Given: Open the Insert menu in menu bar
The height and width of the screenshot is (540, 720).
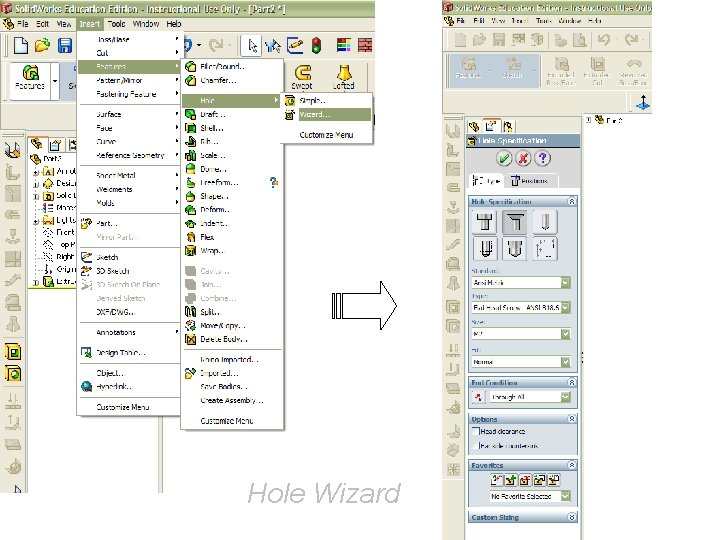Looking at the screenshot, I should click(x=90, y=24).
